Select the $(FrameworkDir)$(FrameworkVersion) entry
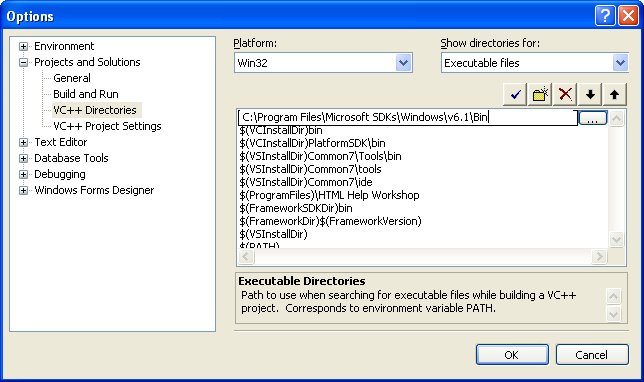Image resolution: width=644 pixels, height=382 pixels. click(x=330, y=221)
